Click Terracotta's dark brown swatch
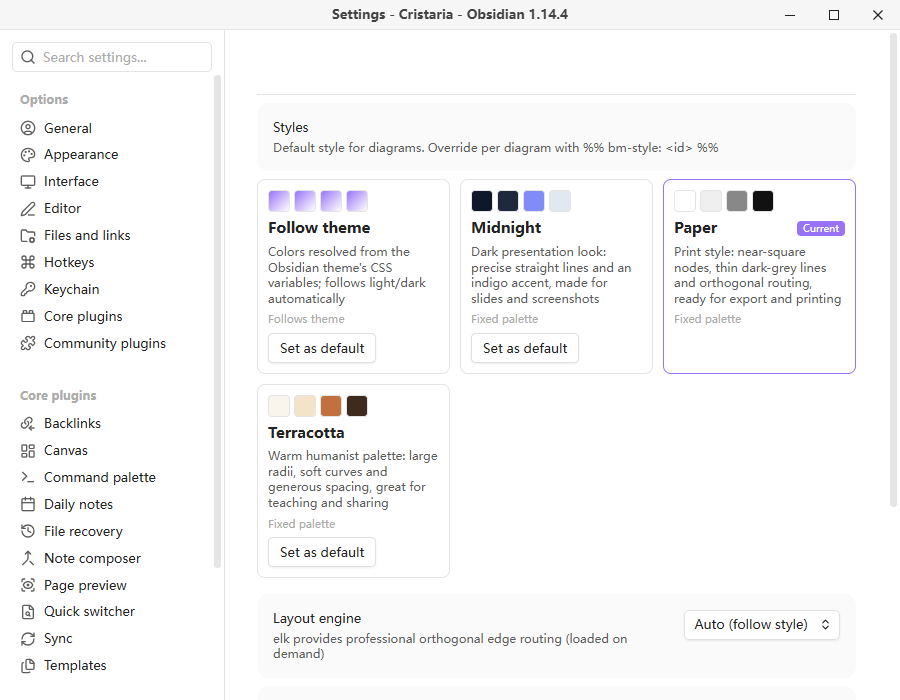 coord(357,406)
